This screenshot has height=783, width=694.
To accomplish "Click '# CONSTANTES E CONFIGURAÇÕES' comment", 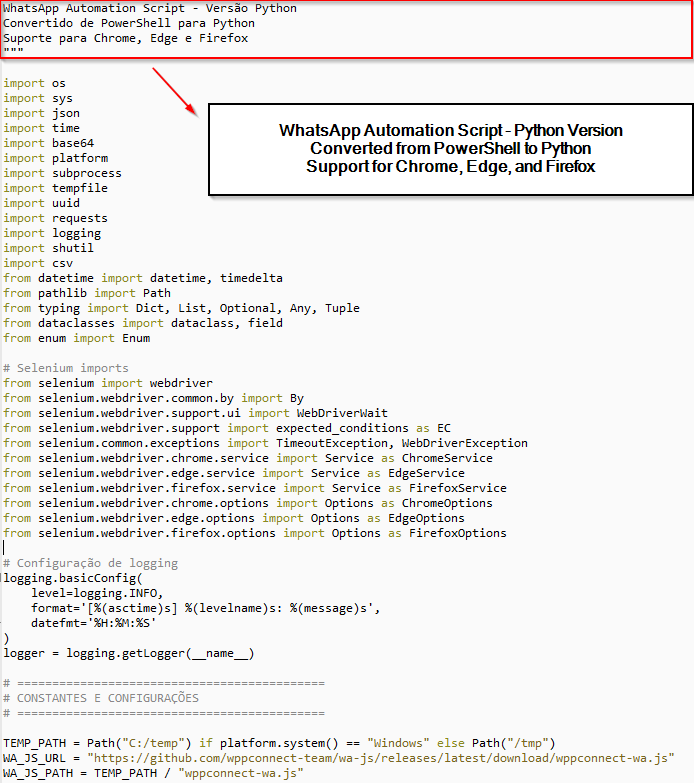I will (x=101, y=698).
